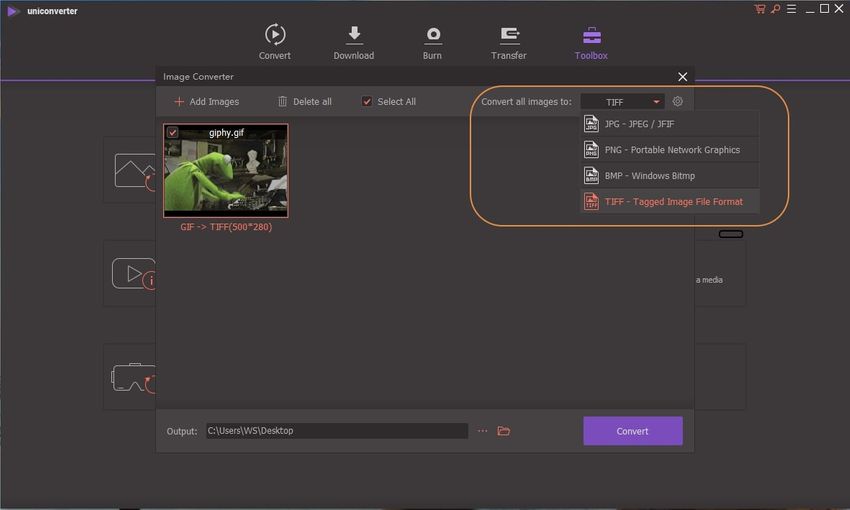
Task: Open the Download section
Action: click(x=353, y=42)
